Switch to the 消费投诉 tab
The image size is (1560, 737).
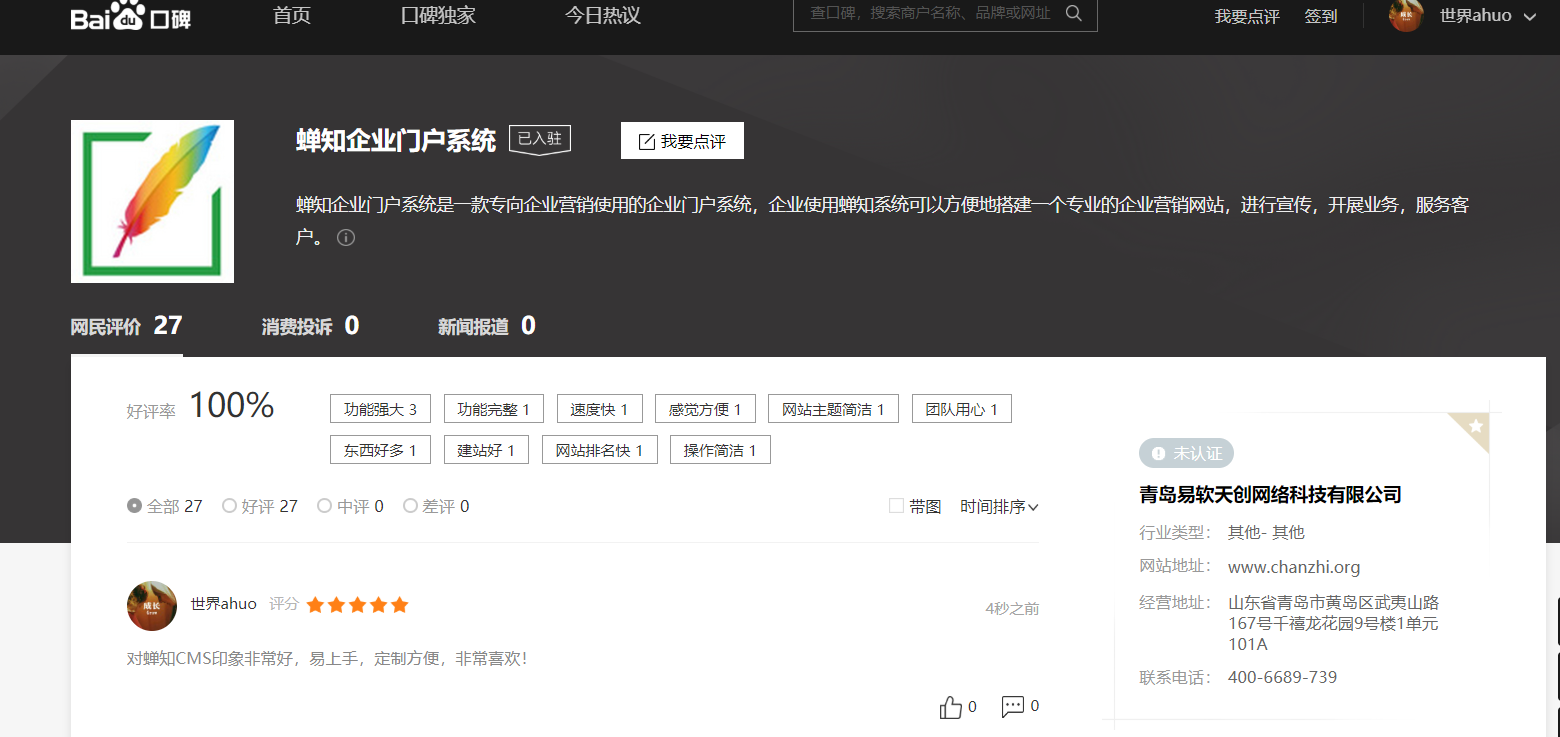click(x=310, y=326)
